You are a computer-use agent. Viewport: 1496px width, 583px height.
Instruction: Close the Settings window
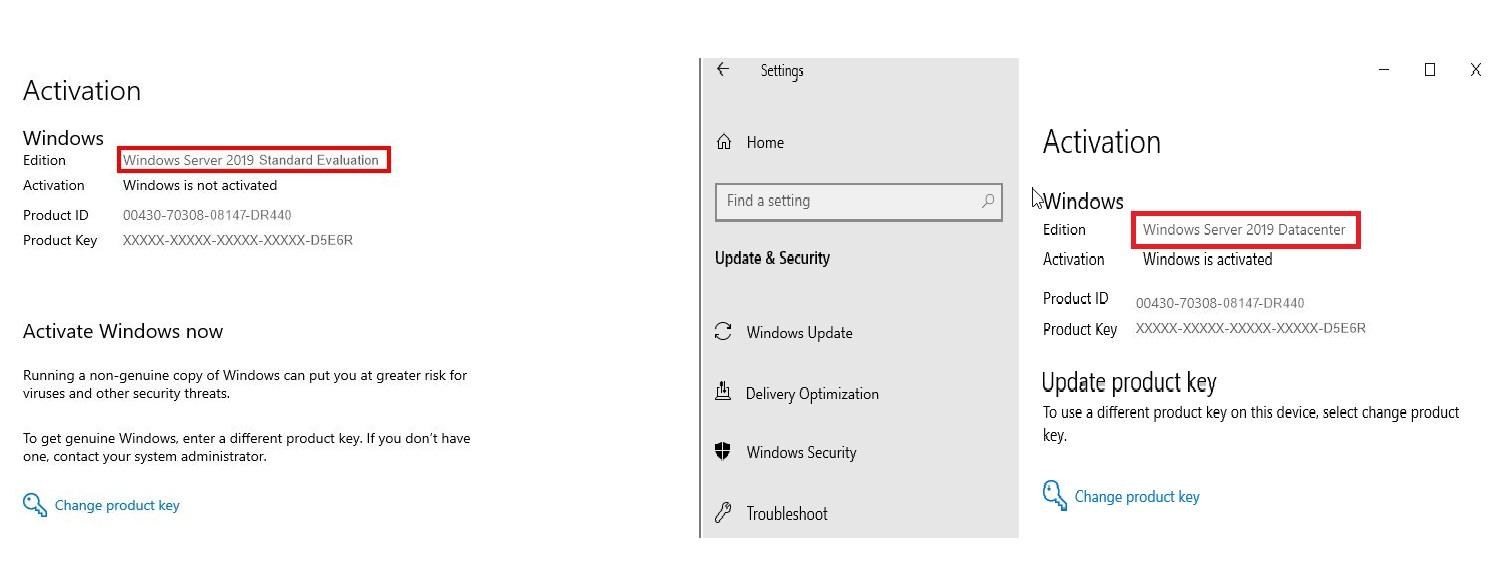tap(1475, 70)
